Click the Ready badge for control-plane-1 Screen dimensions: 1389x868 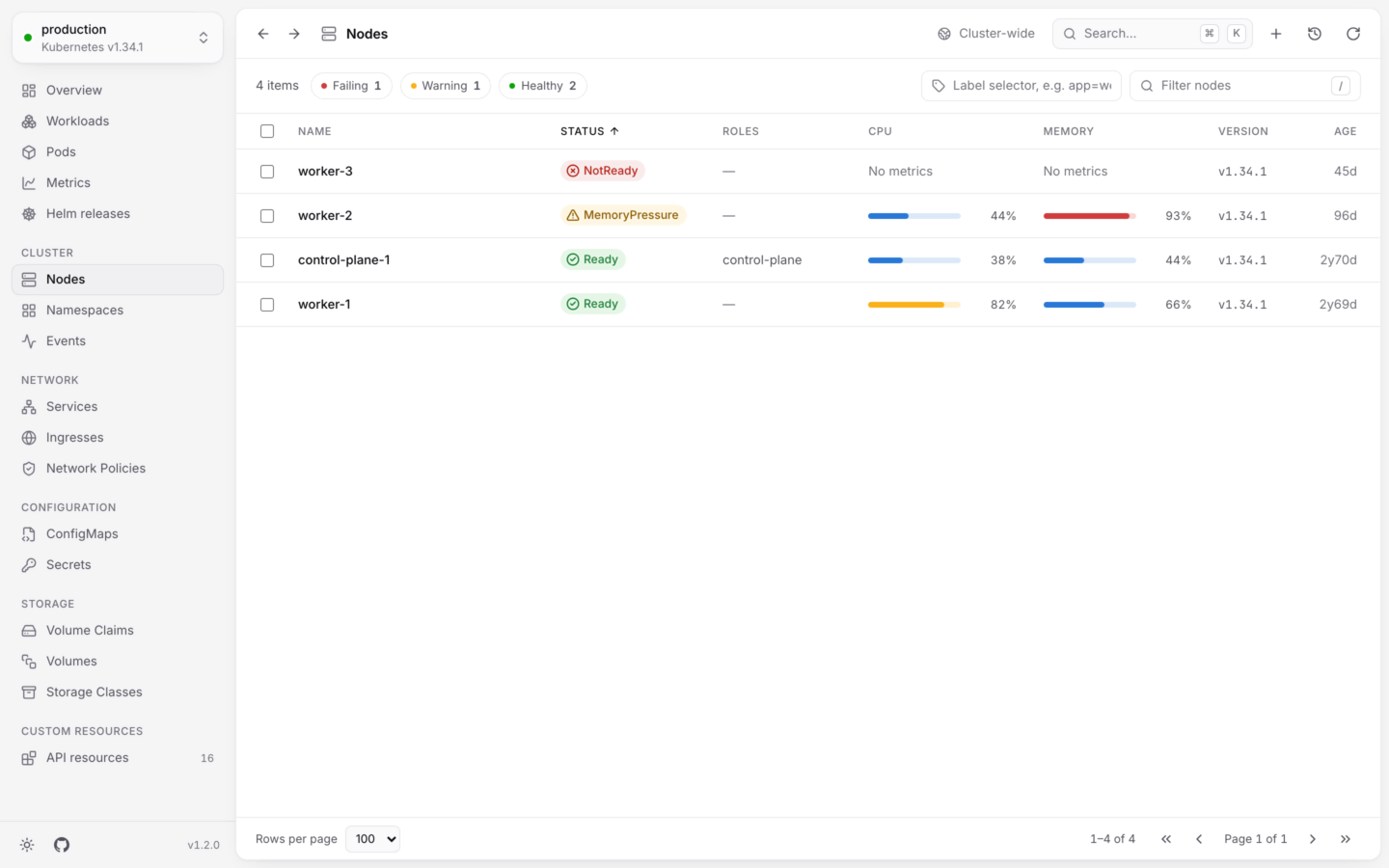593,259
